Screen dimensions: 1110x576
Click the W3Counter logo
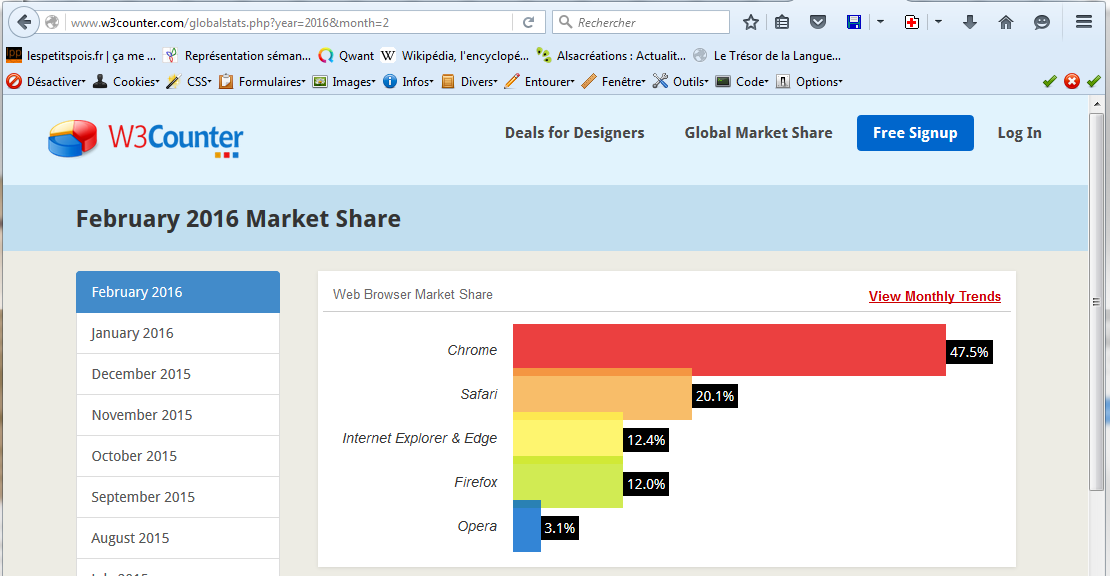coord(146,138)
